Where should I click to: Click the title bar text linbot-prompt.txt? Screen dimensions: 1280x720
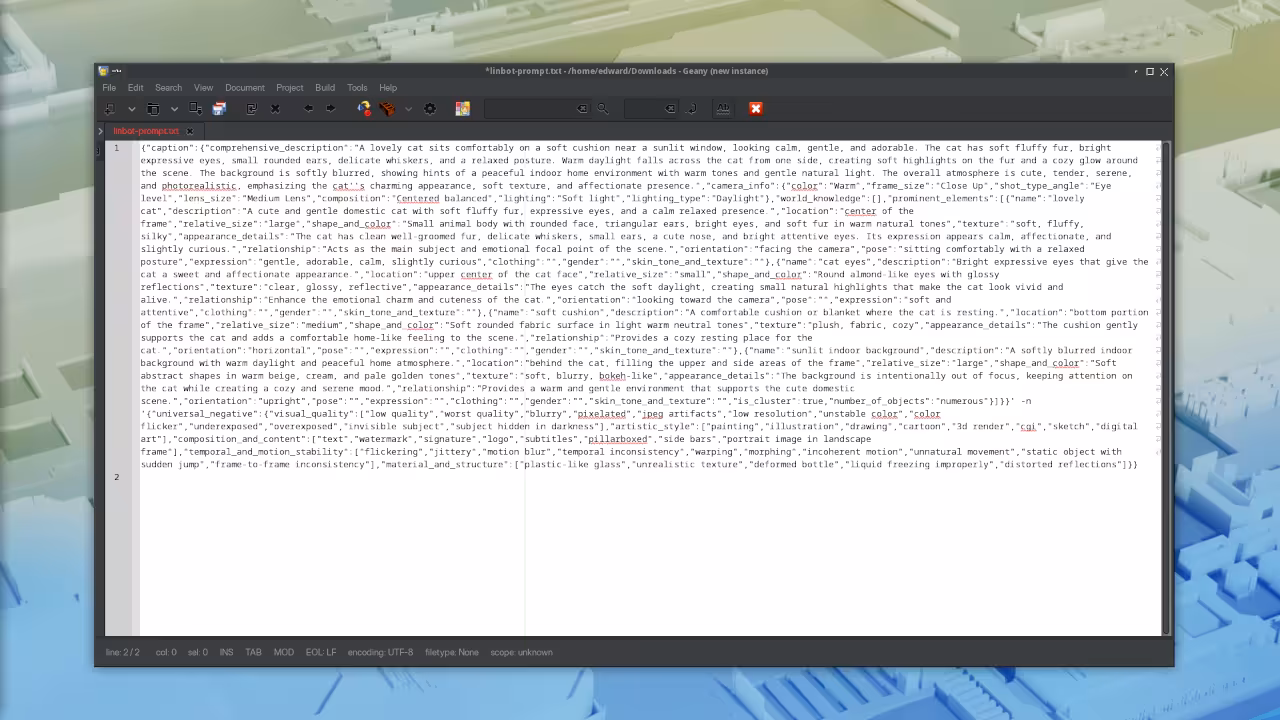525,71
